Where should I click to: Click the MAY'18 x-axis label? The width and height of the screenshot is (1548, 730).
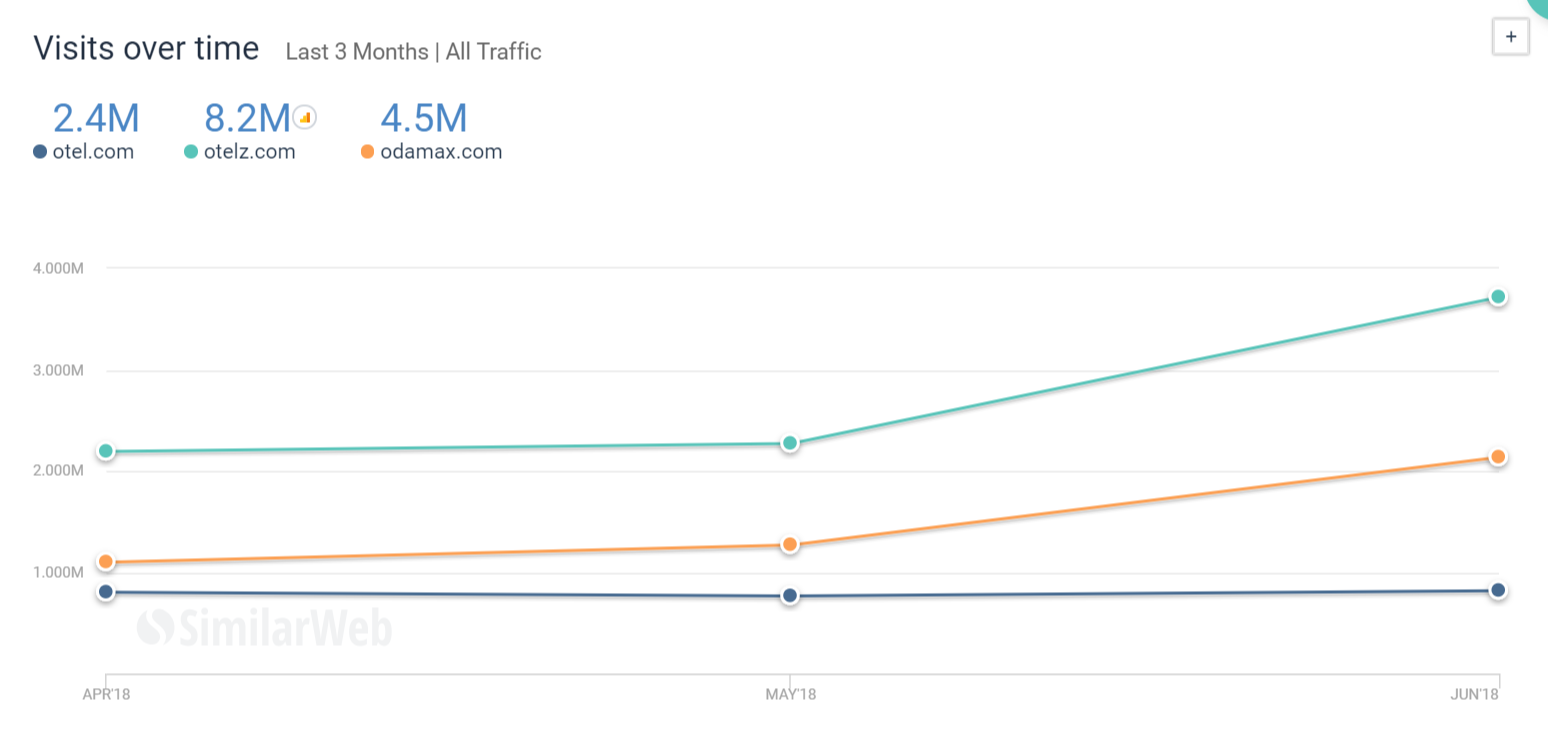(790, 694)
